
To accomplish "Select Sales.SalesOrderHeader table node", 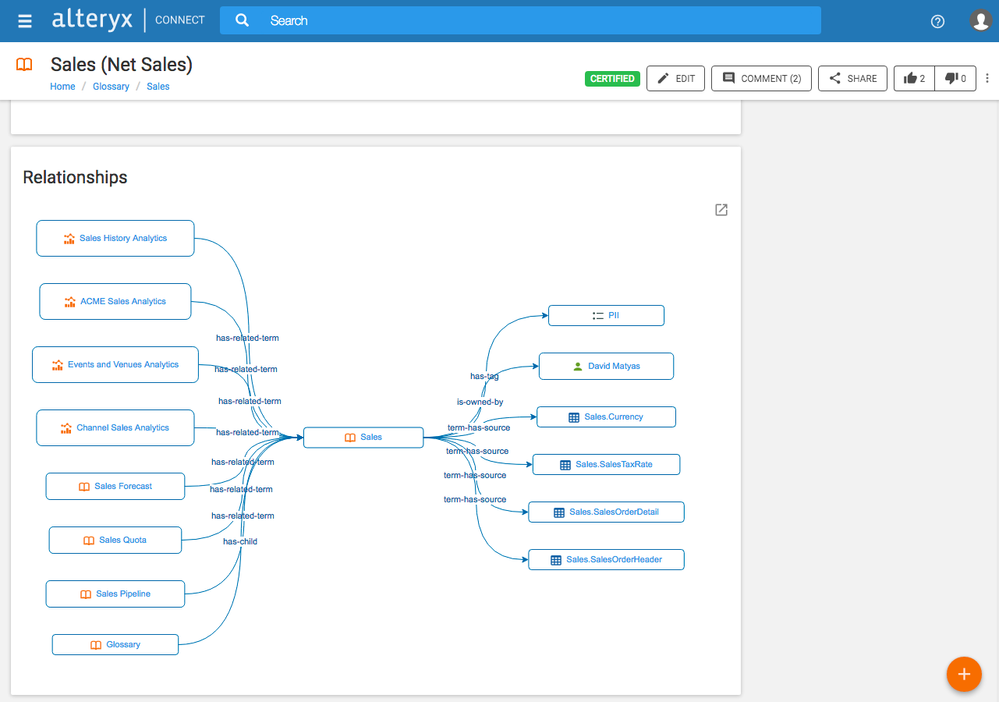I will click(x=606, y=559).
